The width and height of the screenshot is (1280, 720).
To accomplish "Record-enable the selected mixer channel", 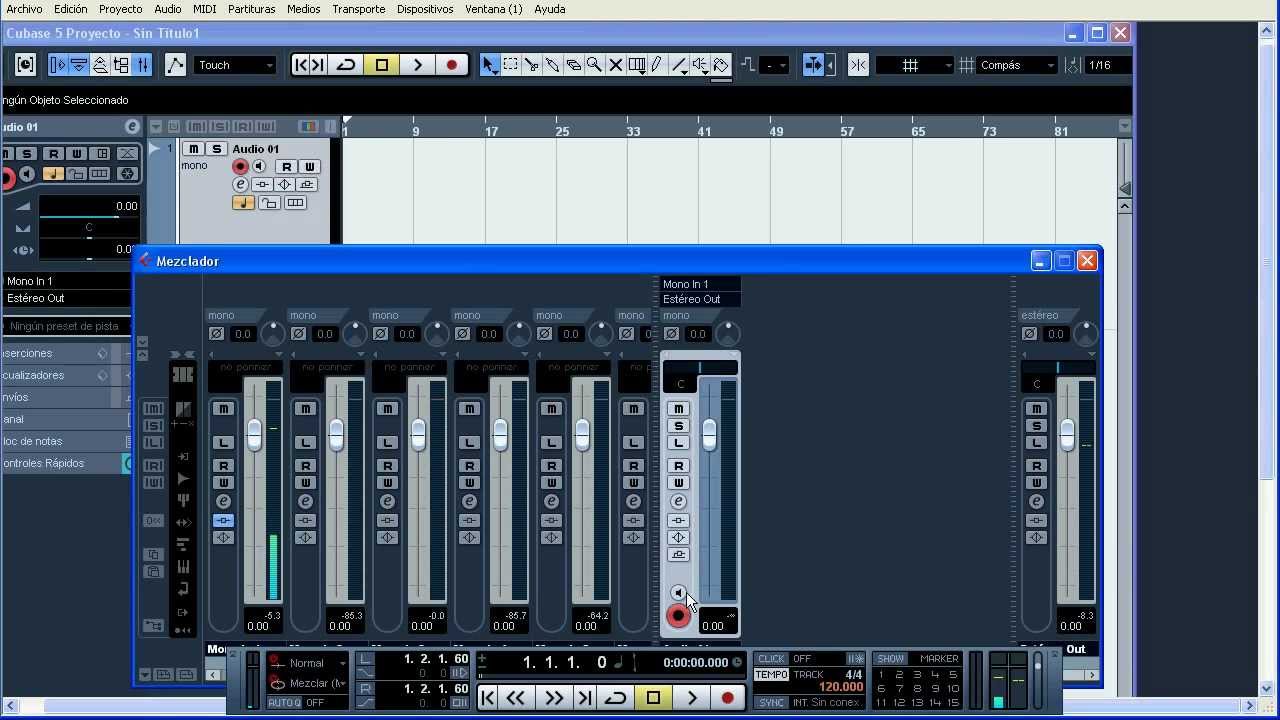I will click(x=678, y=615).
